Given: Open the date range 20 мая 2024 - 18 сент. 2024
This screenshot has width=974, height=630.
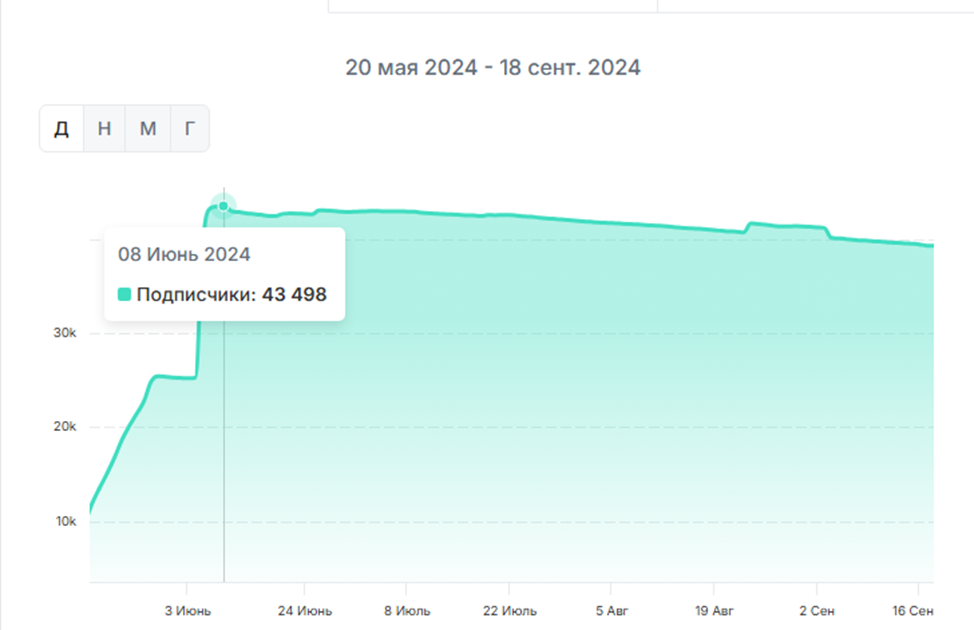Looking at the screenshot, I should [493, 68].
